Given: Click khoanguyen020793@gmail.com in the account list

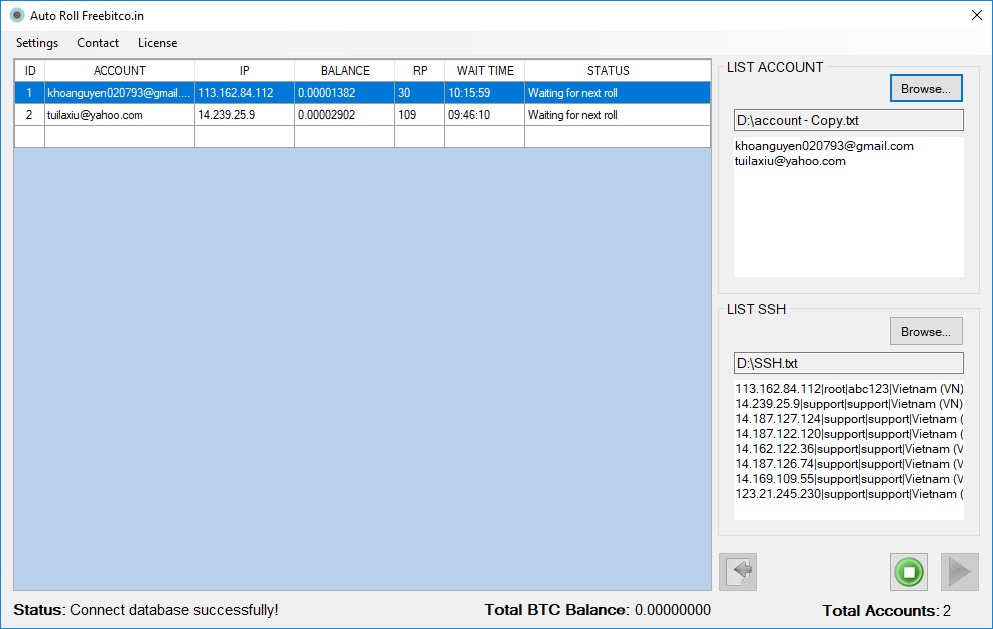Looking at the screenshot, I should click(824, 146).
